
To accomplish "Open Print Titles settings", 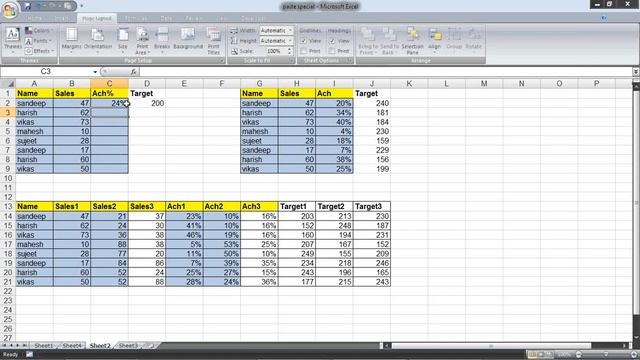I will point(213,41).
